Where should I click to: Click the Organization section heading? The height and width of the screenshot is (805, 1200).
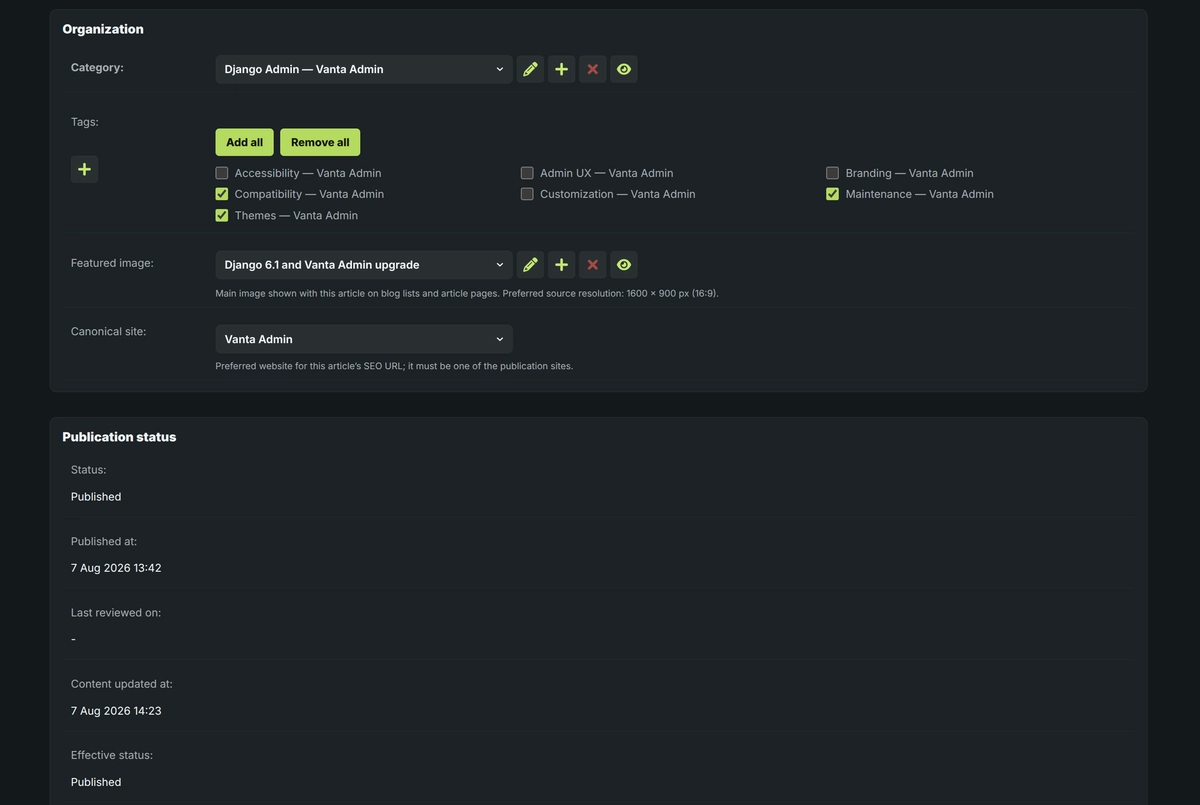[103, 29]
